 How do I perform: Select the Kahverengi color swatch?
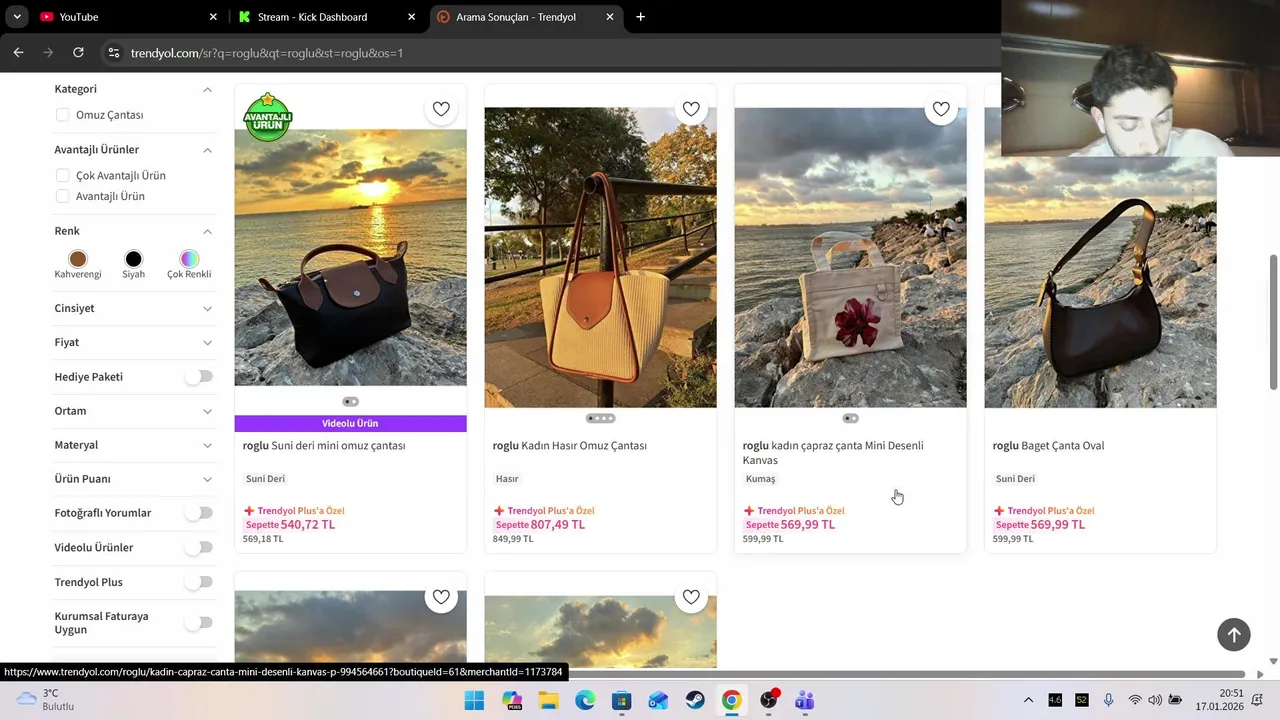[78, 259]
